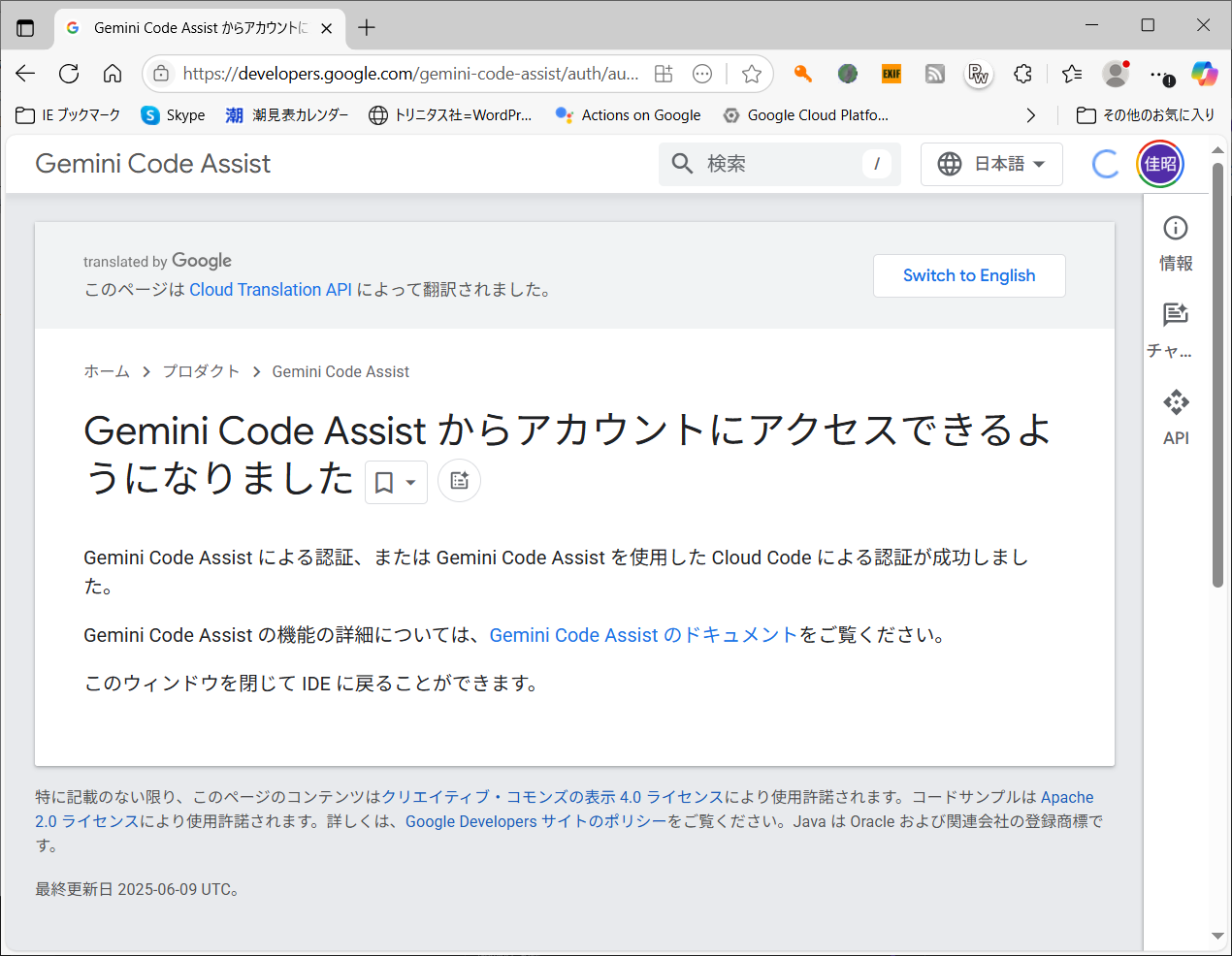Show more bookmarks bar items chevron

point(1030,115)
